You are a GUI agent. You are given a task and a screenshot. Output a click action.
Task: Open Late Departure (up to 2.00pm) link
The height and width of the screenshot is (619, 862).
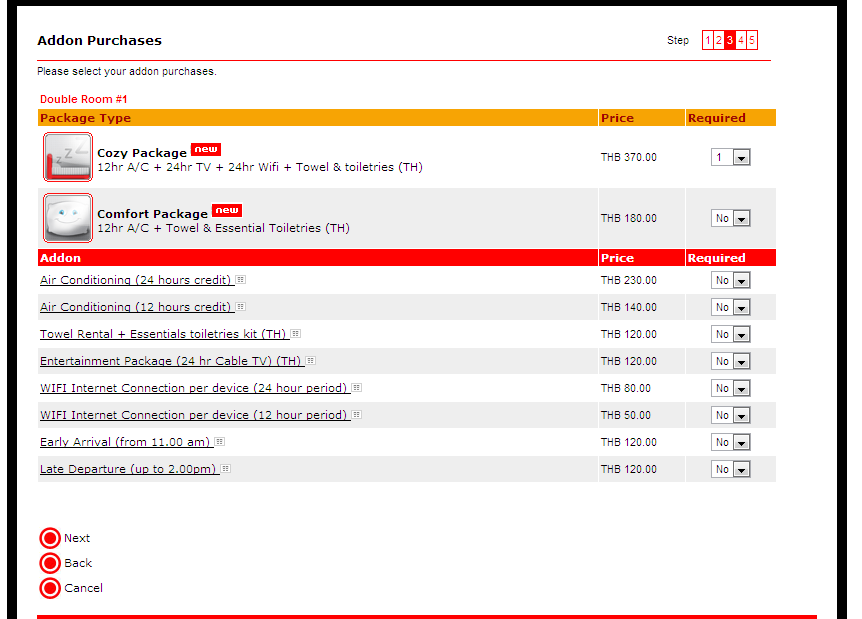pyautogui.click(x=128, y=469)
